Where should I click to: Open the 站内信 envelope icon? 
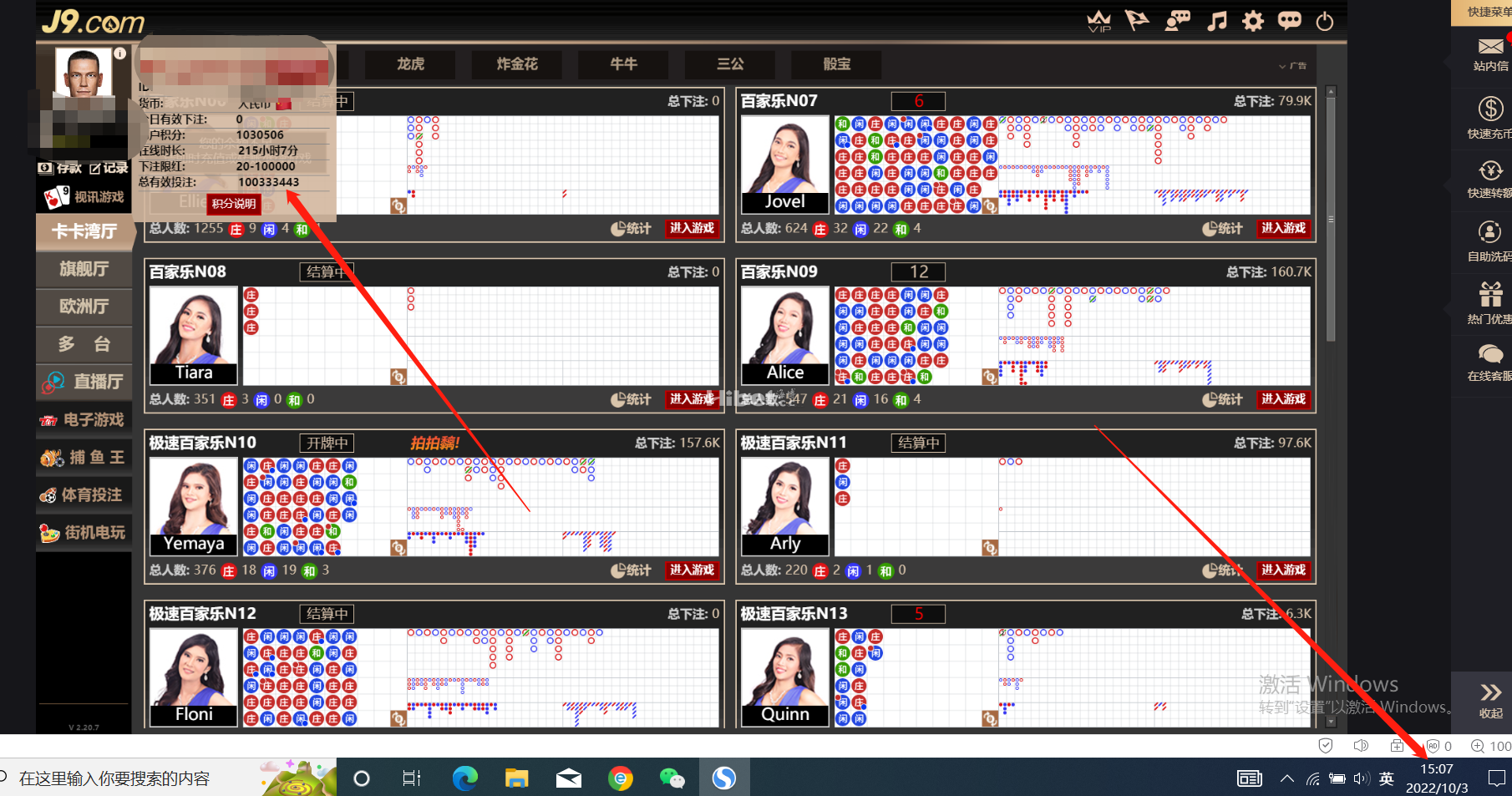[x=1490, y=47]
